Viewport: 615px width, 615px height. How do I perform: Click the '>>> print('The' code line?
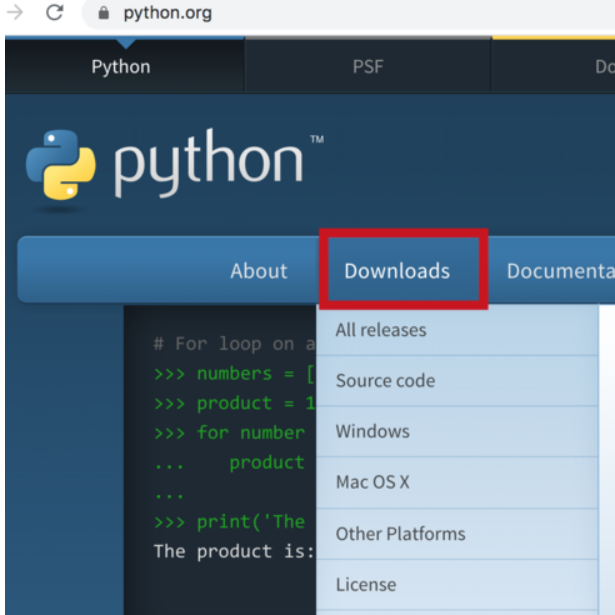tap(230, 522)
